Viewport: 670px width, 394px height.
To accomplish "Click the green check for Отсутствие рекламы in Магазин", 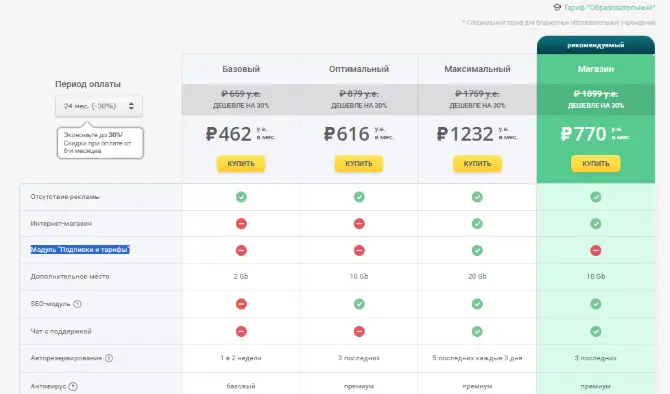I will pyautogui.click(x=596, y=197).
